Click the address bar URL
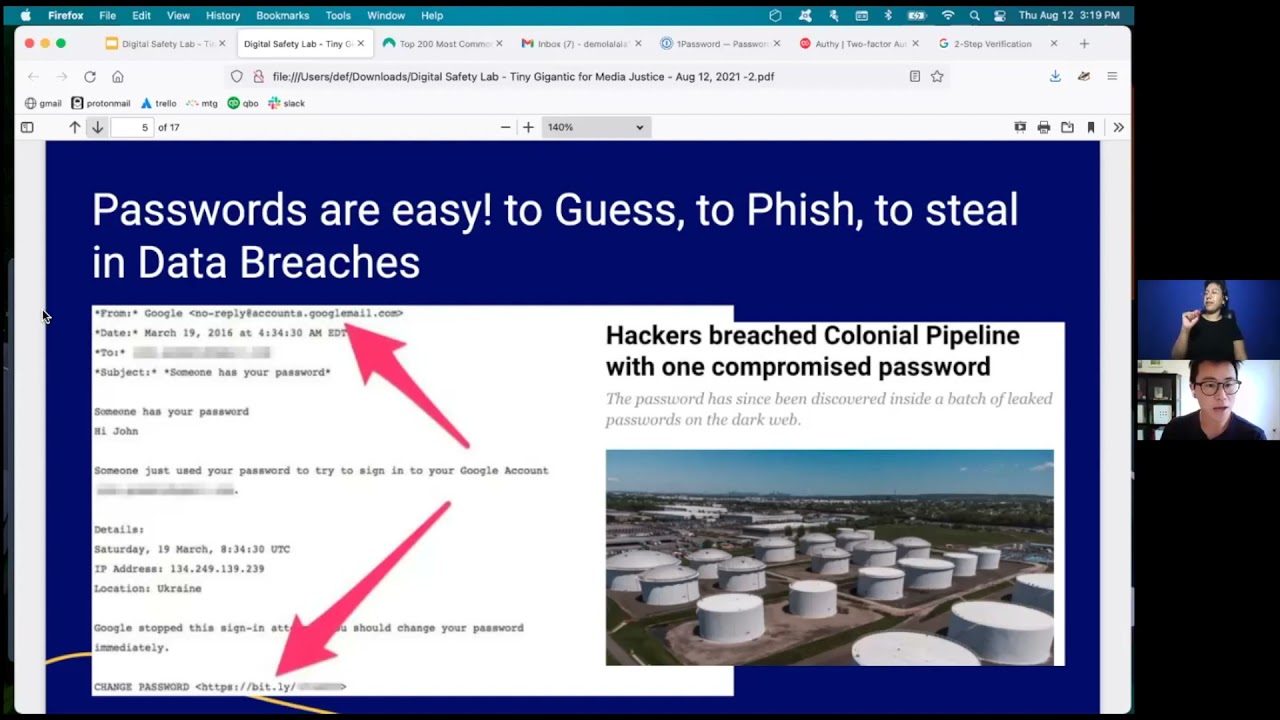 point(523,76)
